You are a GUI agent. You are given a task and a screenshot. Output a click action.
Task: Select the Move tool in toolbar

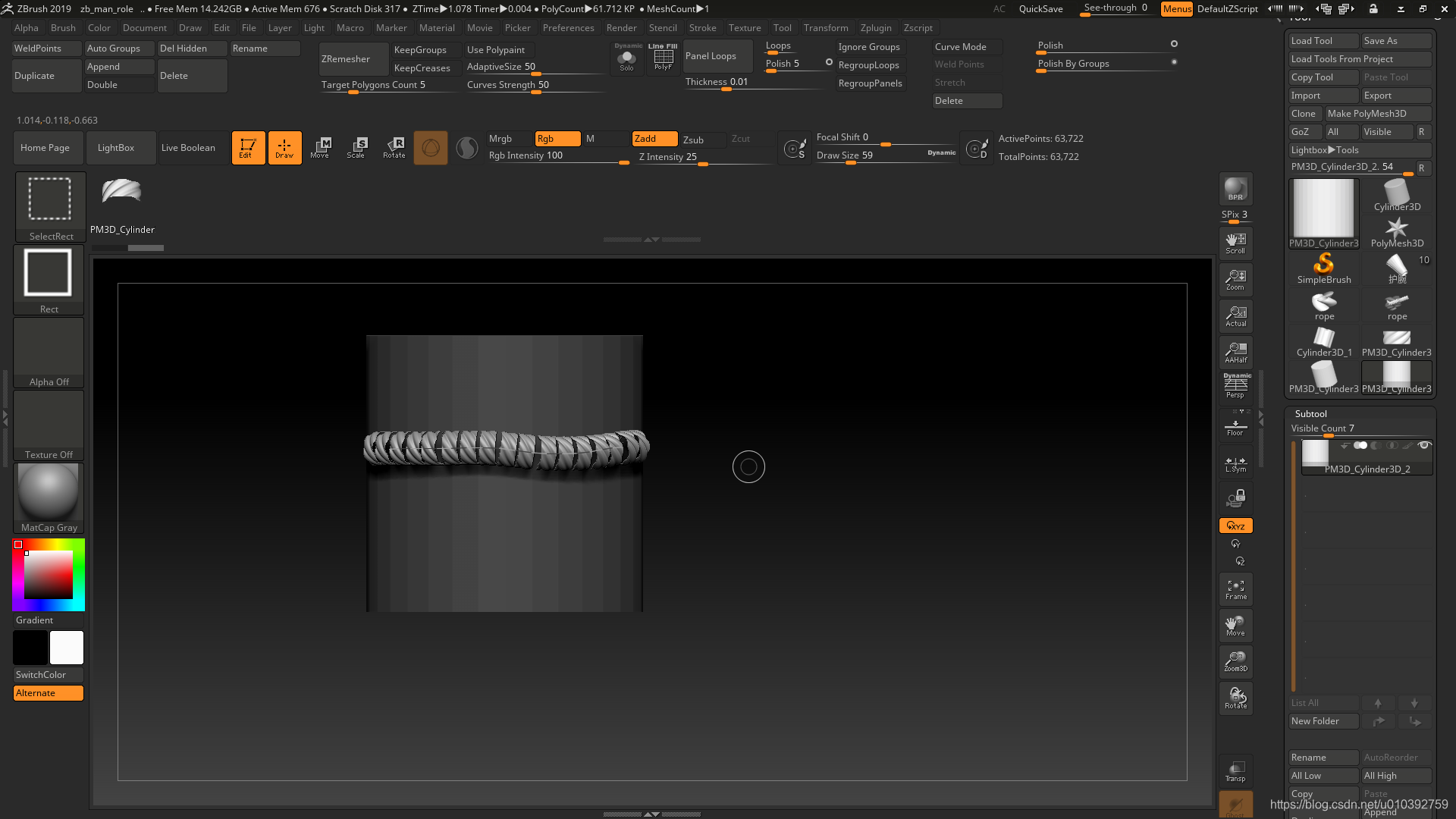point(321,147)
